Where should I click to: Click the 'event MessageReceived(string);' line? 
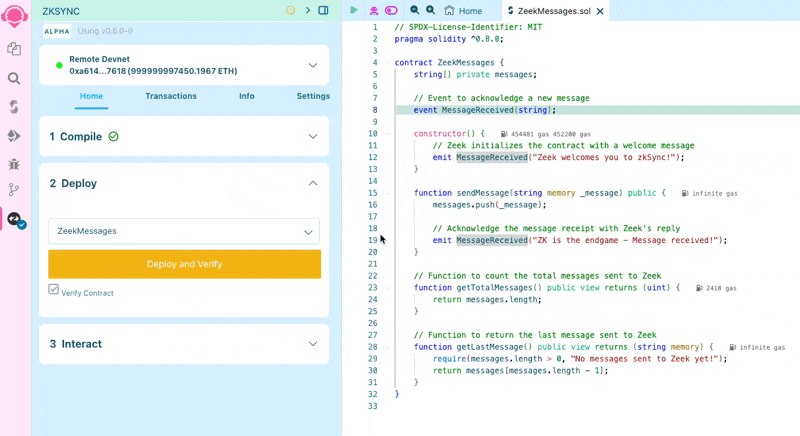(x=485, y=110)
